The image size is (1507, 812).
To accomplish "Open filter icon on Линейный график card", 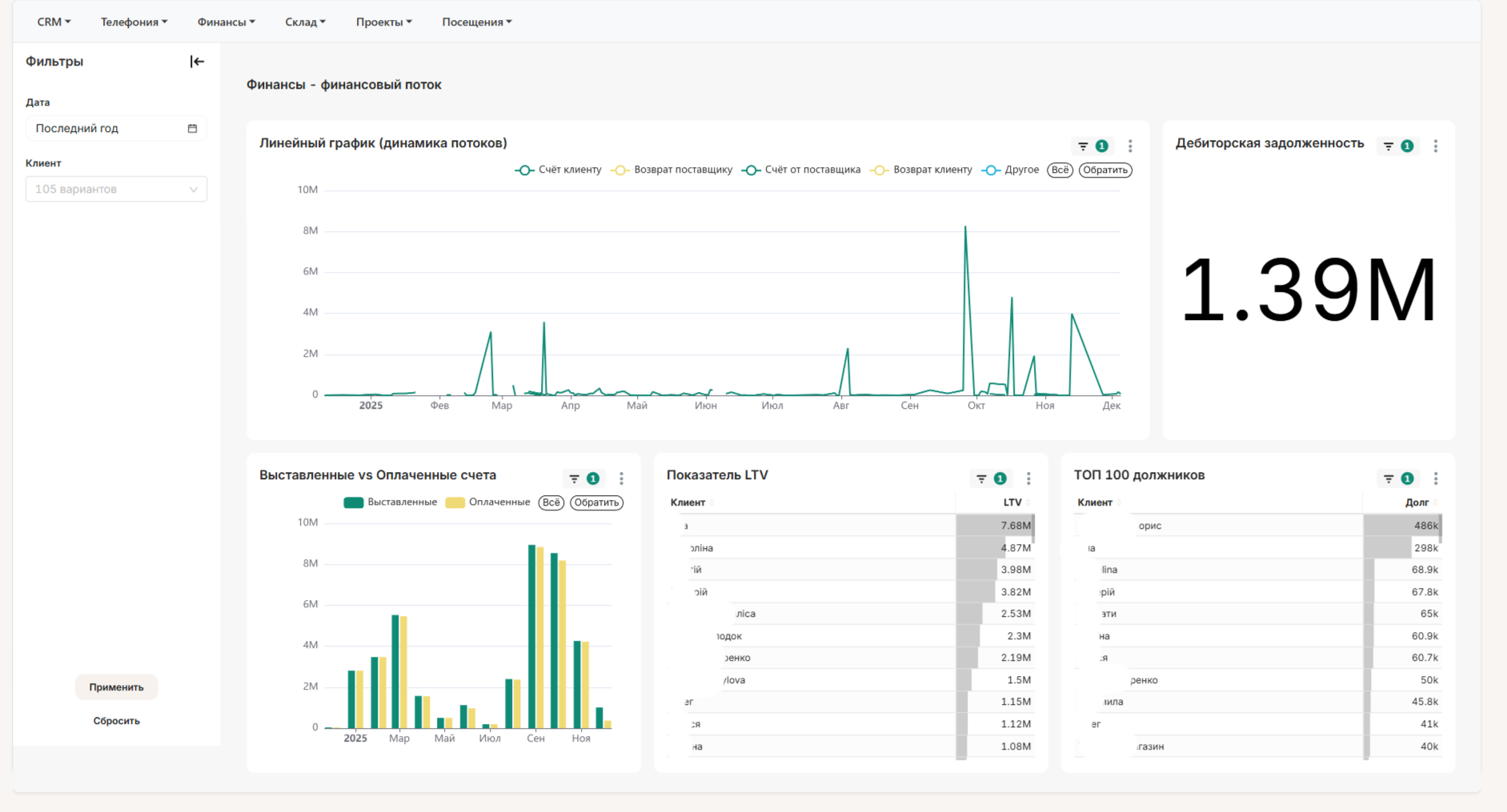I will point(1083,146).
